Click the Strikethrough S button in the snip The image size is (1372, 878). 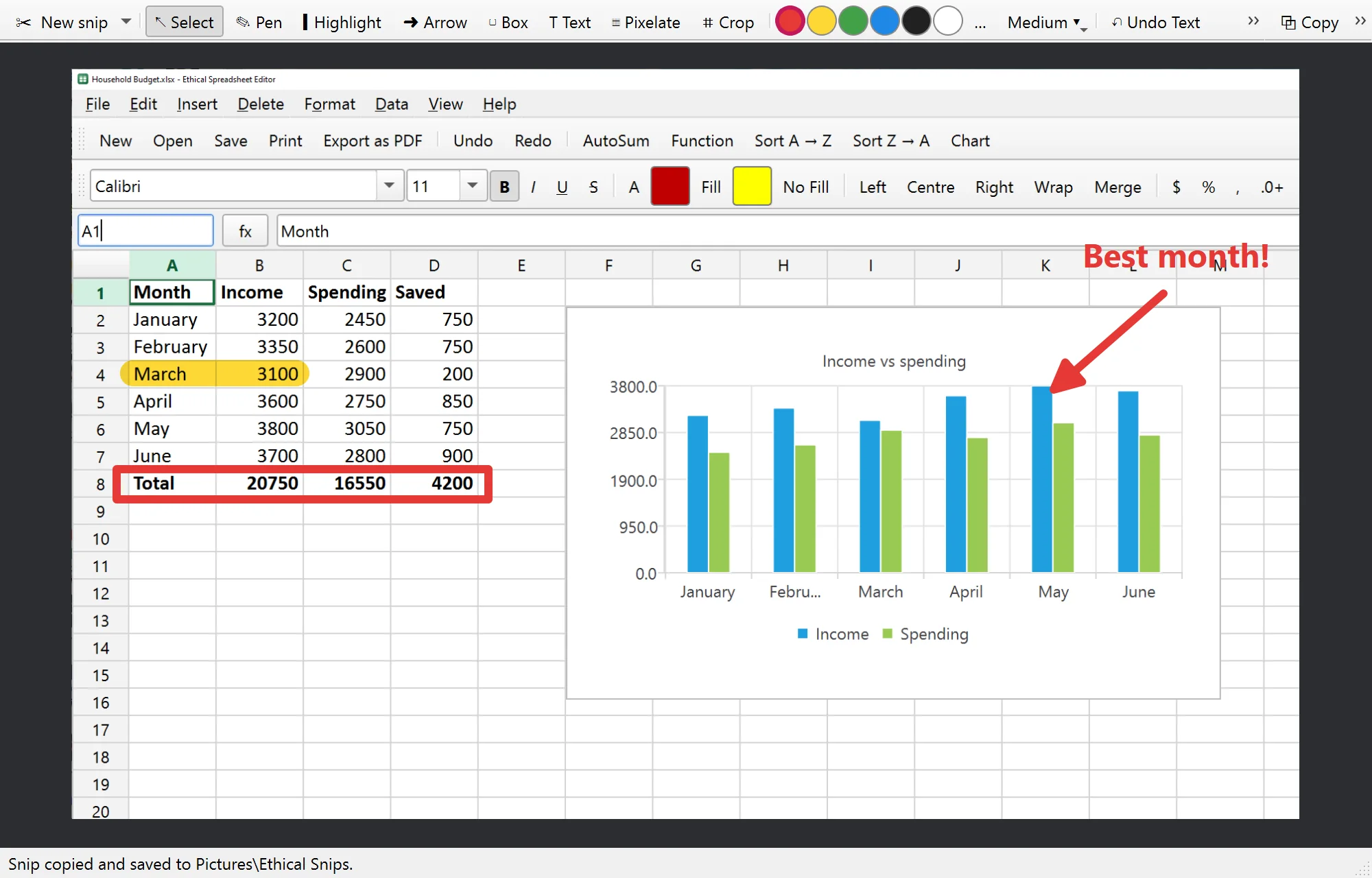tap(593, 187)
